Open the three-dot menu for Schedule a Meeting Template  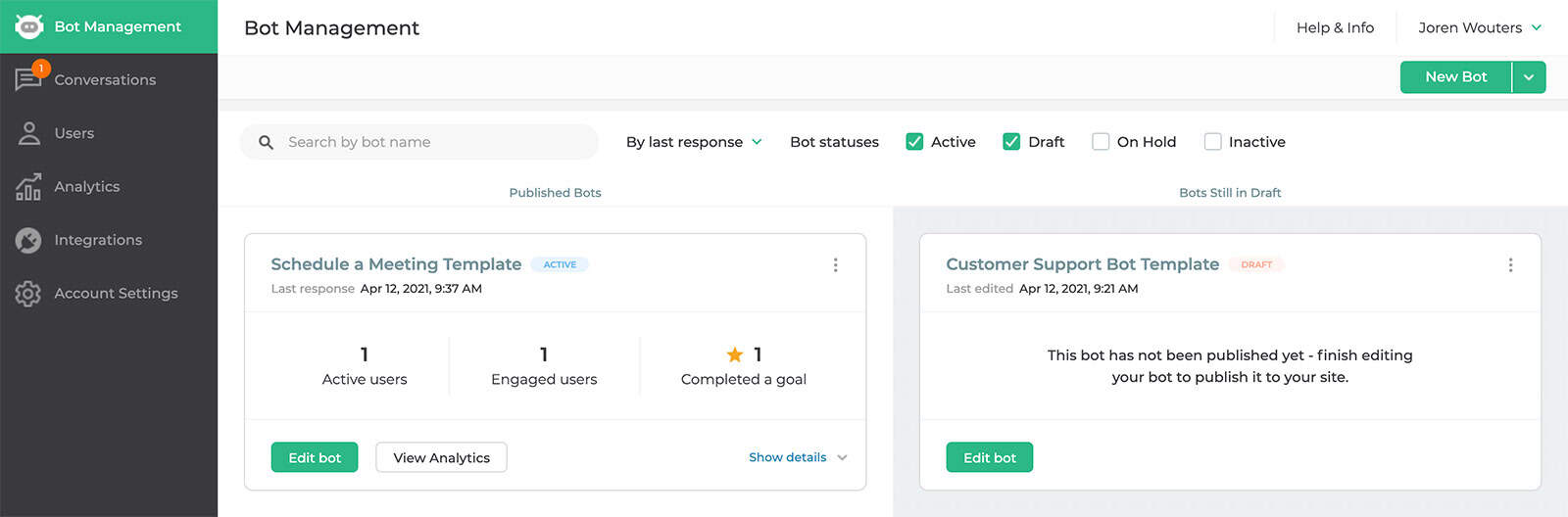click(835, 264)
